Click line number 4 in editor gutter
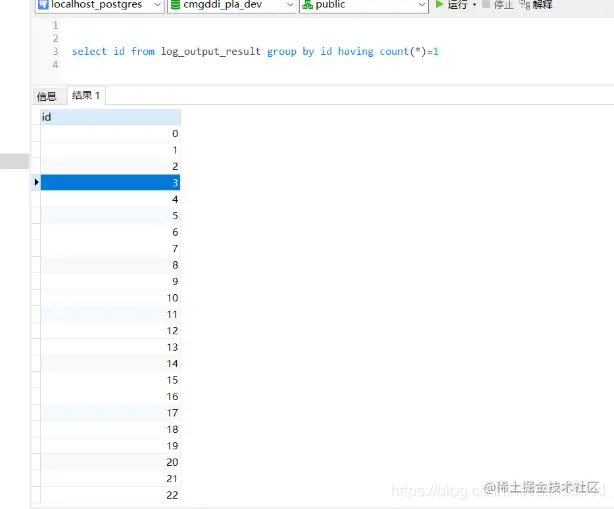This screenshot has height=509, width=614. click(x=55, y=64)
